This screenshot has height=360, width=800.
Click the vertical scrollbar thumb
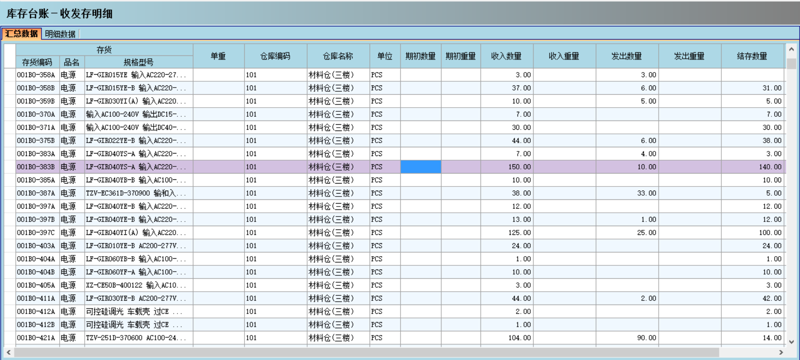tap(791, 63)
